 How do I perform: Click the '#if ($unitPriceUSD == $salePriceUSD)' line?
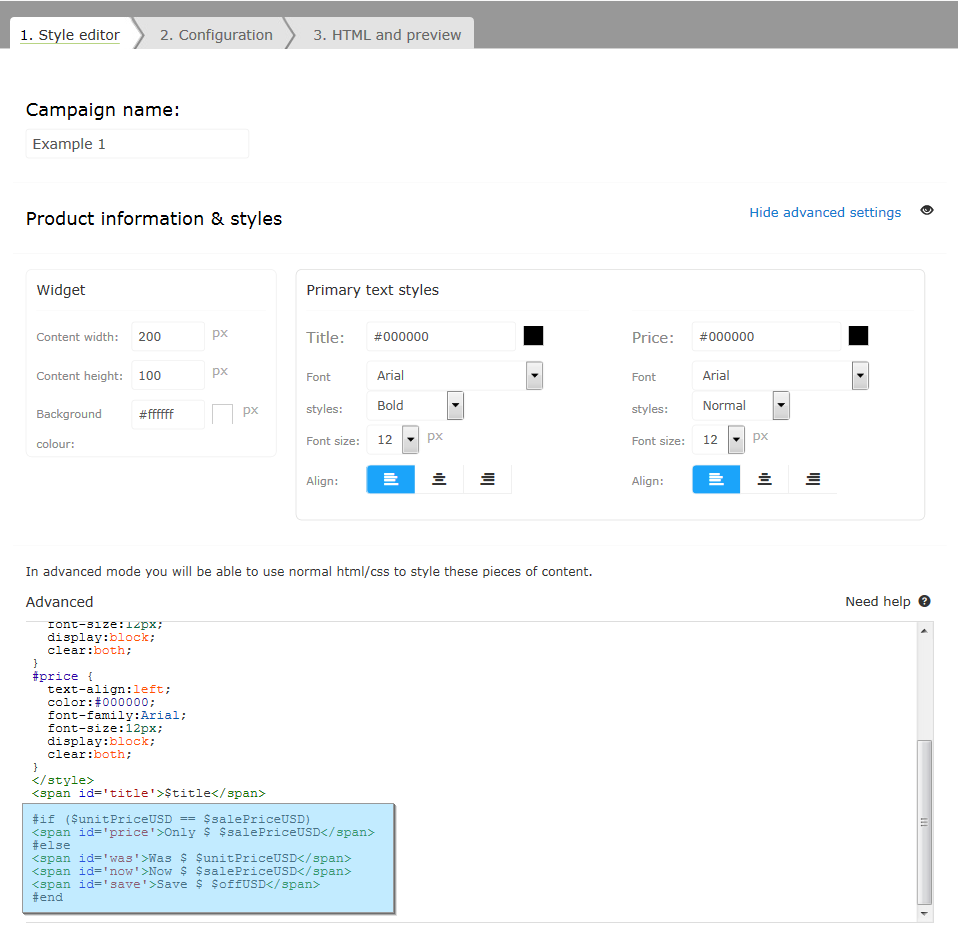(171, 819)
